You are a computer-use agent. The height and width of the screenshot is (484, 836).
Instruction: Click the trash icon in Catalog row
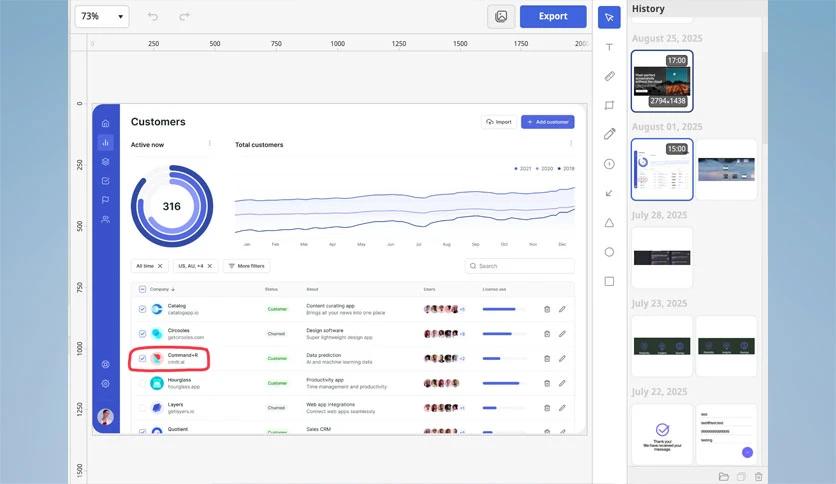tap(547, 309)
